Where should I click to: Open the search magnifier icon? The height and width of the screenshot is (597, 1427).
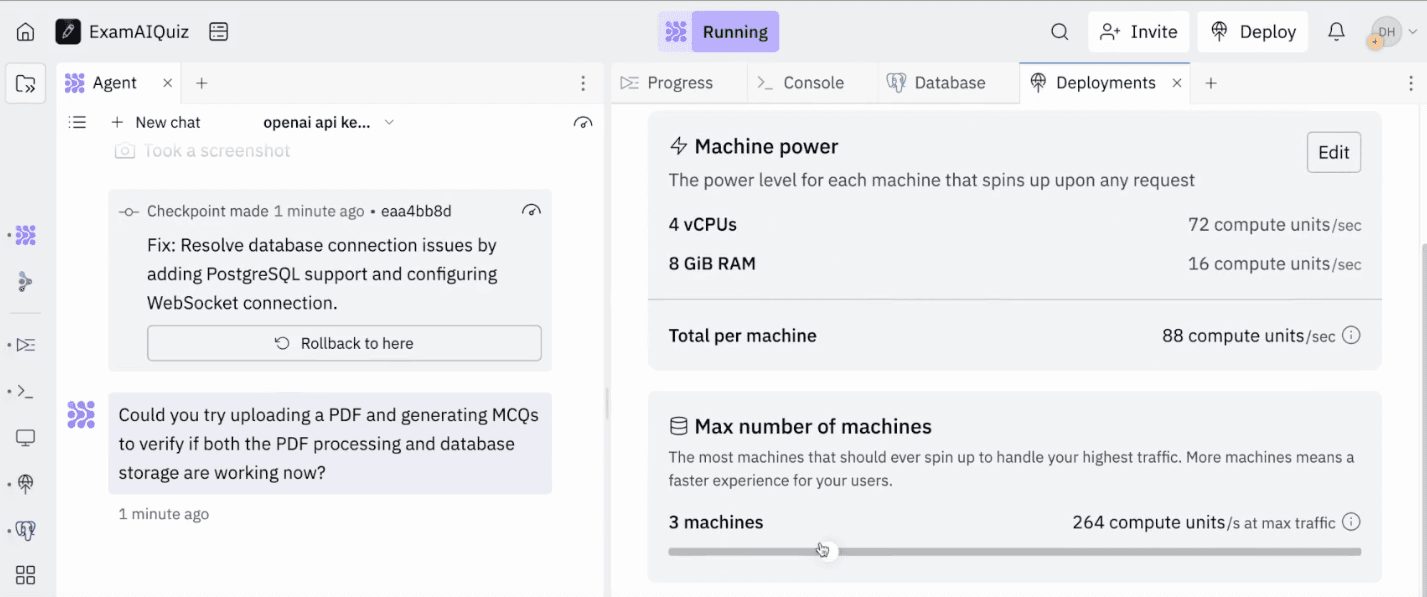pos(1060,32)
